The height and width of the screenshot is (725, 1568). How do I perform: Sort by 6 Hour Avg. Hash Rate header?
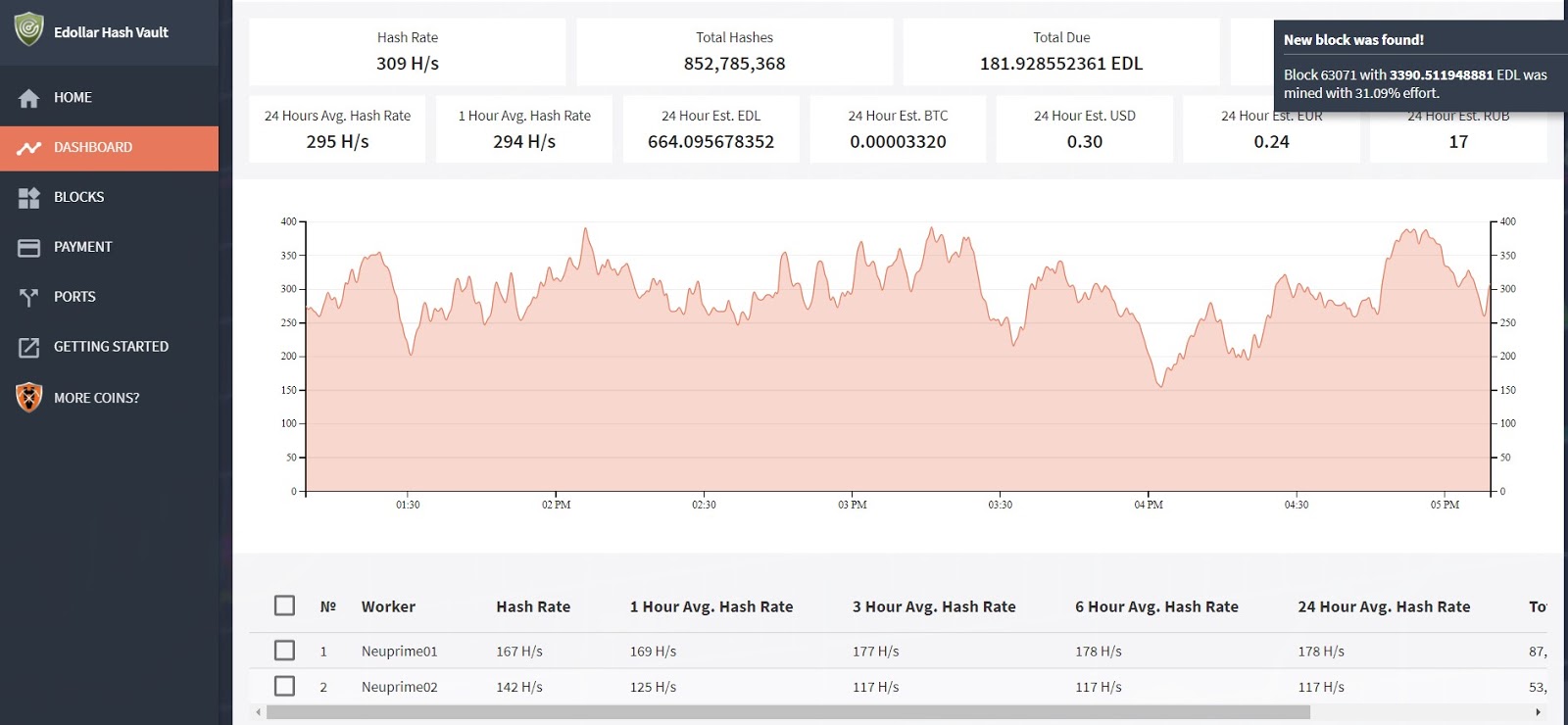coord(1156,606)
